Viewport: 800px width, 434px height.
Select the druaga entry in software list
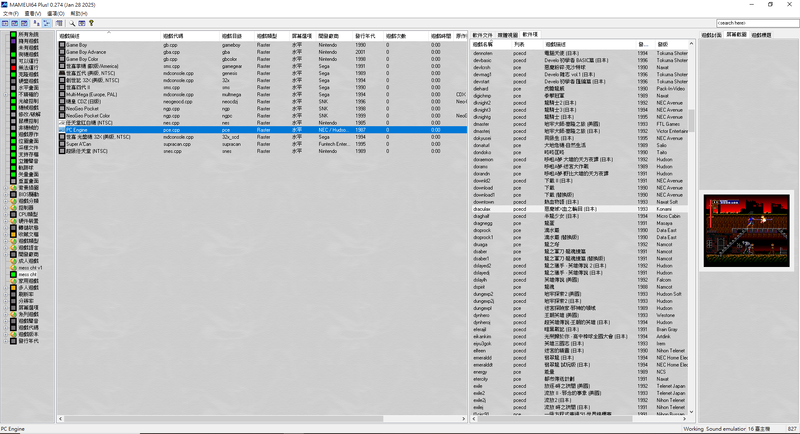[580, 244]
